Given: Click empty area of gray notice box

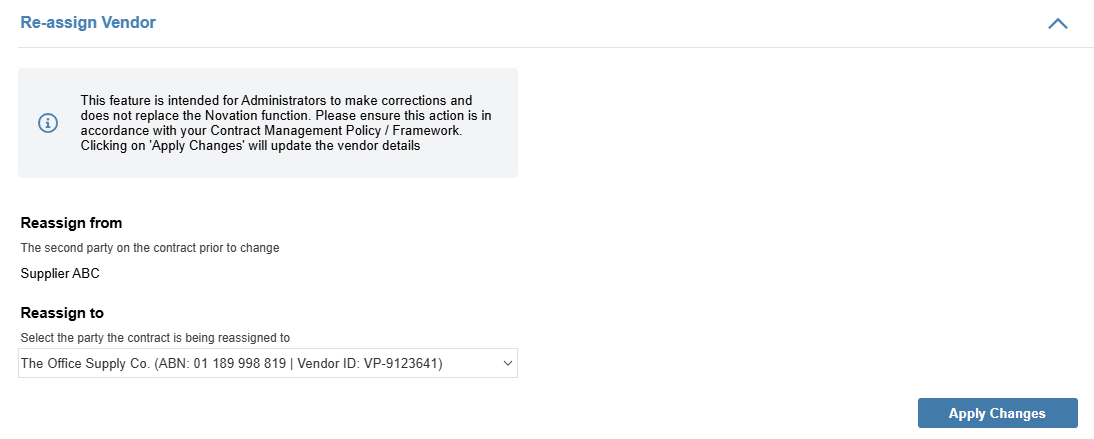Looking at the screenshot, I should pyautogui.click(x=505, y=165).
